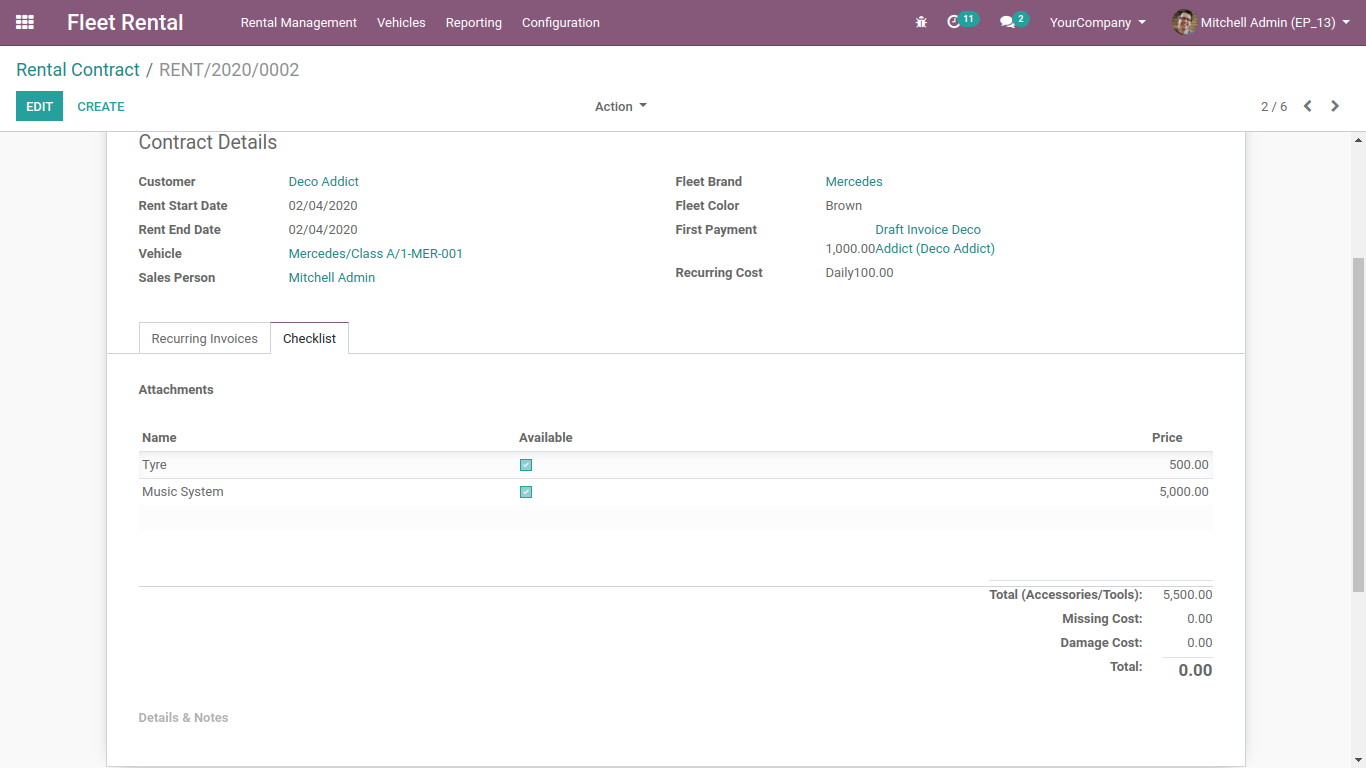Open Draft Invoice Deco Addict link

click(934, 239)
